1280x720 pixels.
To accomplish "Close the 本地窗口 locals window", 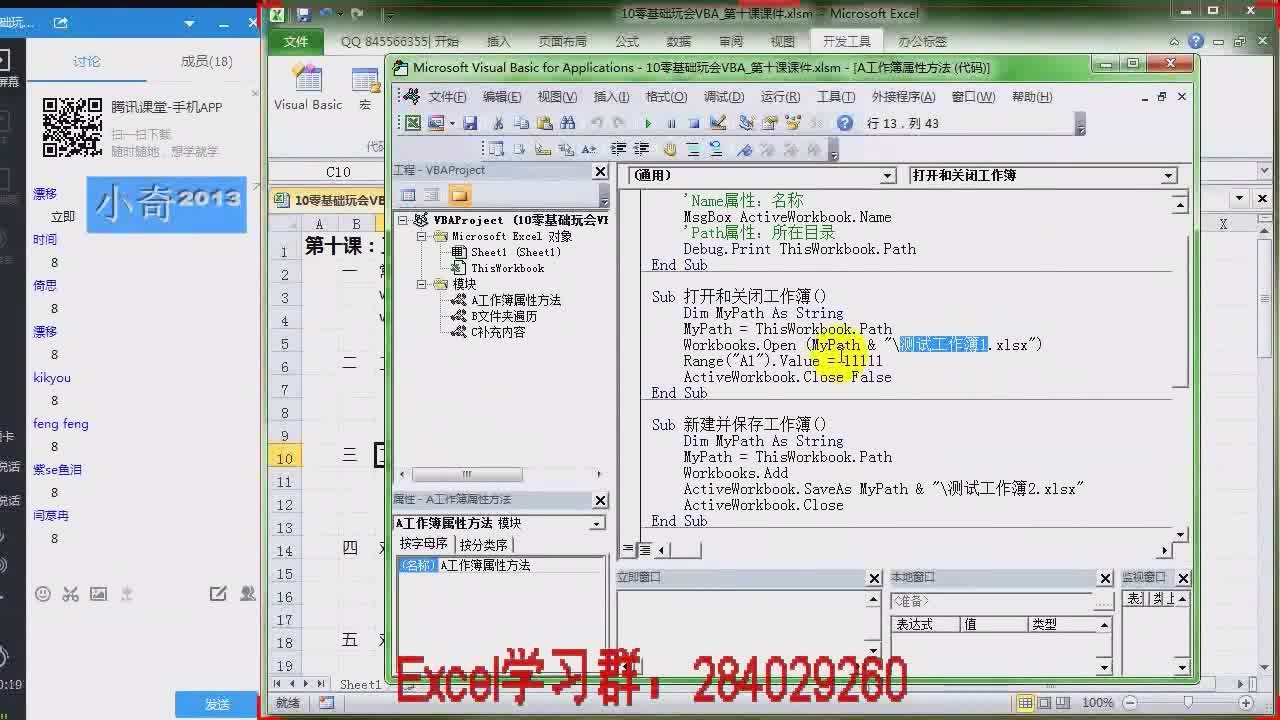I will pyautogui.click(x=1105, y=578).
